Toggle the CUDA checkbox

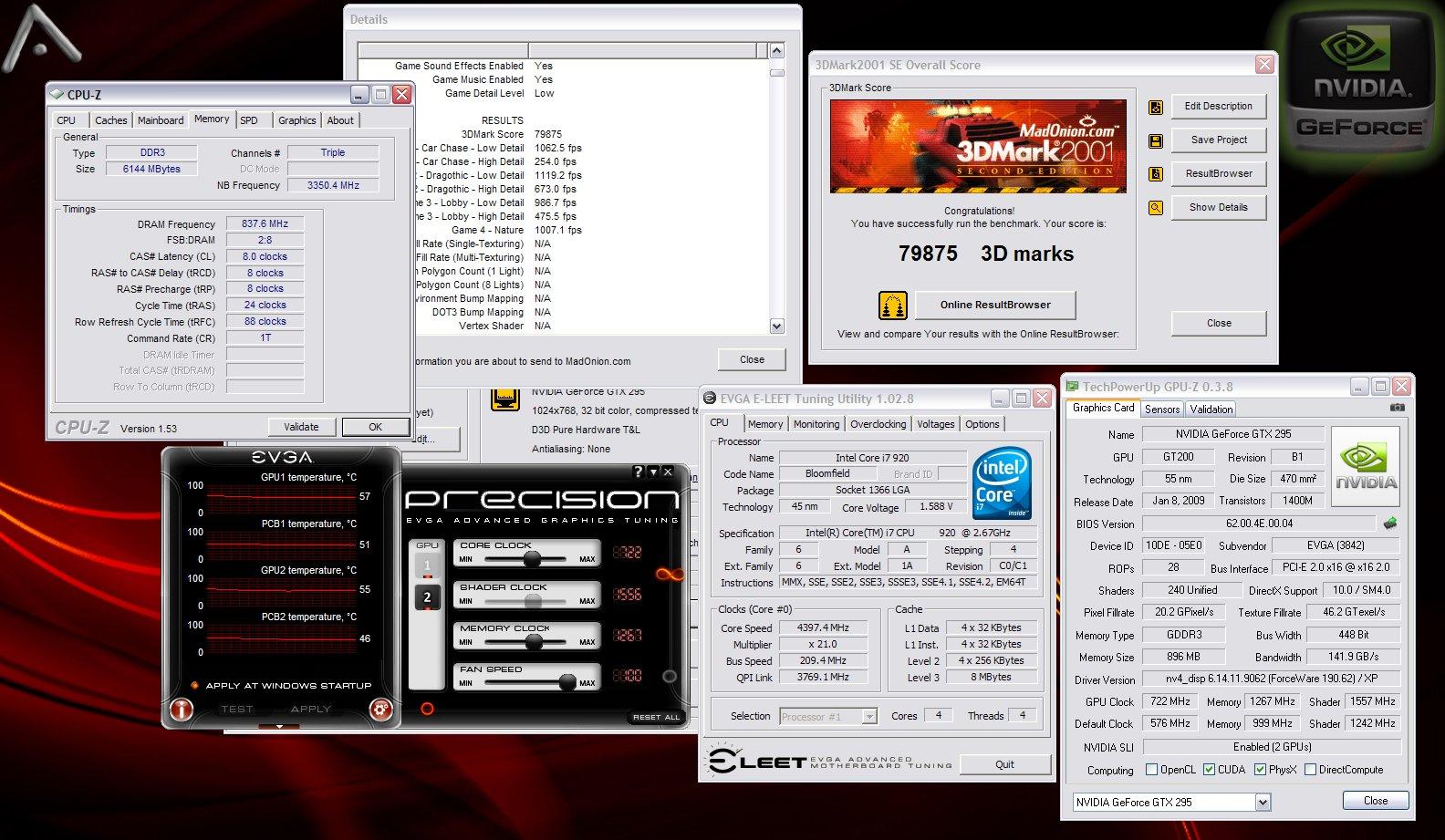(1209, 770)
